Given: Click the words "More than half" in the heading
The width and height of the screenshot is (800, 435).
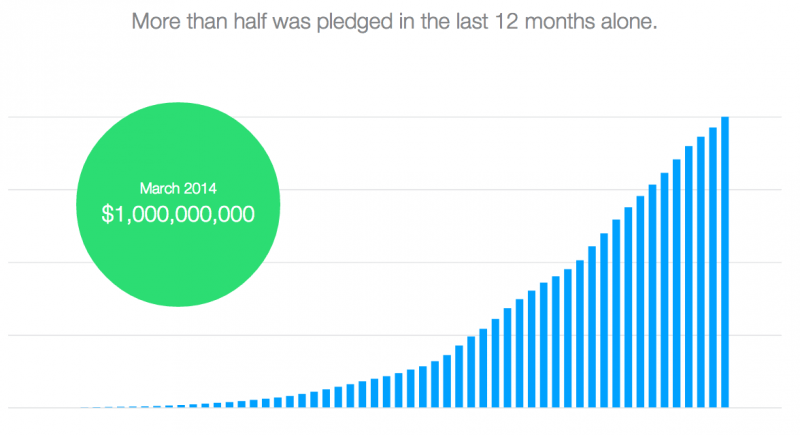Looking at the screenshot, I should point(190,21).
